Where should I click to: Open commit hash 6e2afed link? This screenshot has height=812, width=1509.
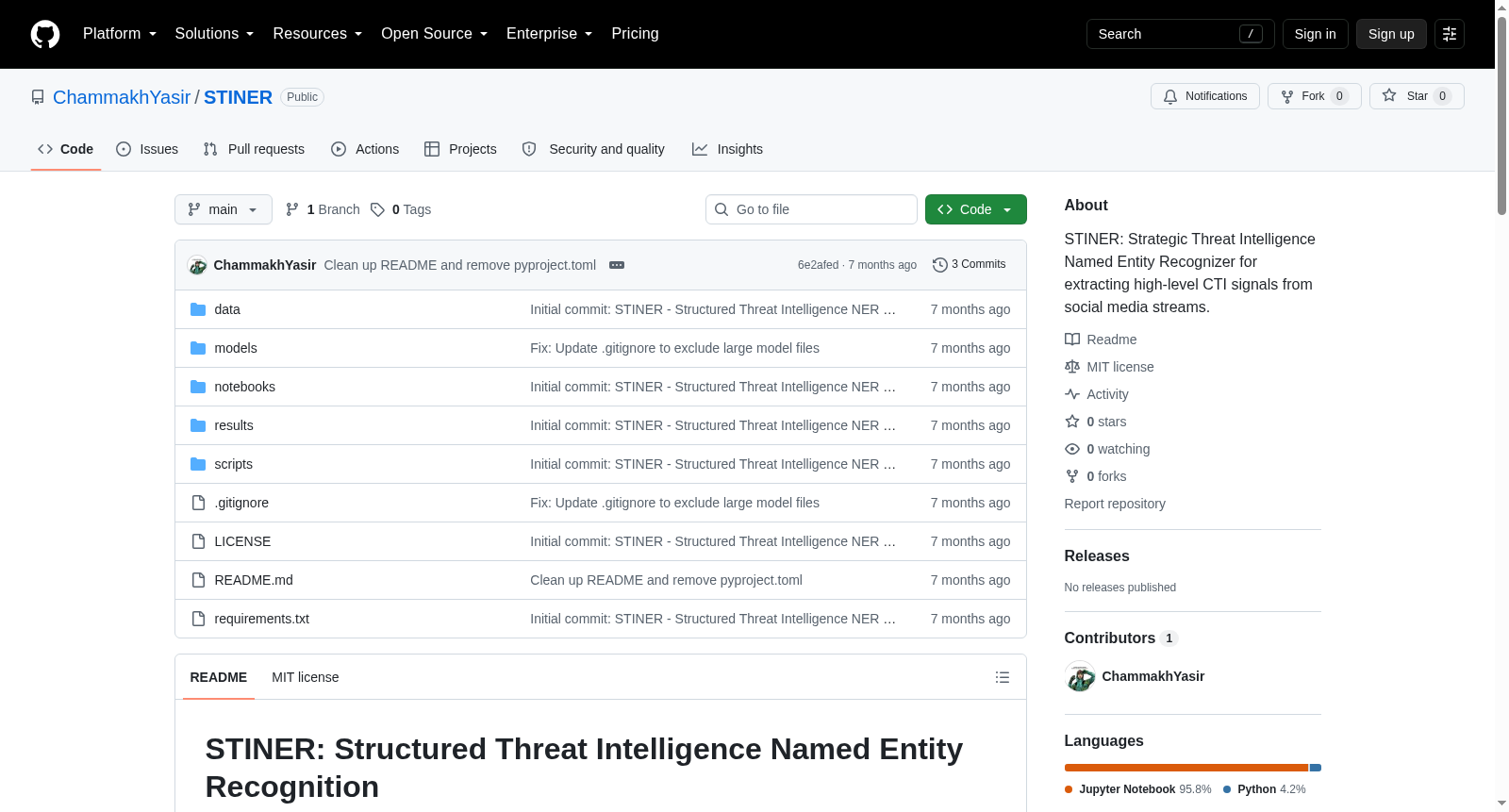pyautogui.click(x=818, y=265)
